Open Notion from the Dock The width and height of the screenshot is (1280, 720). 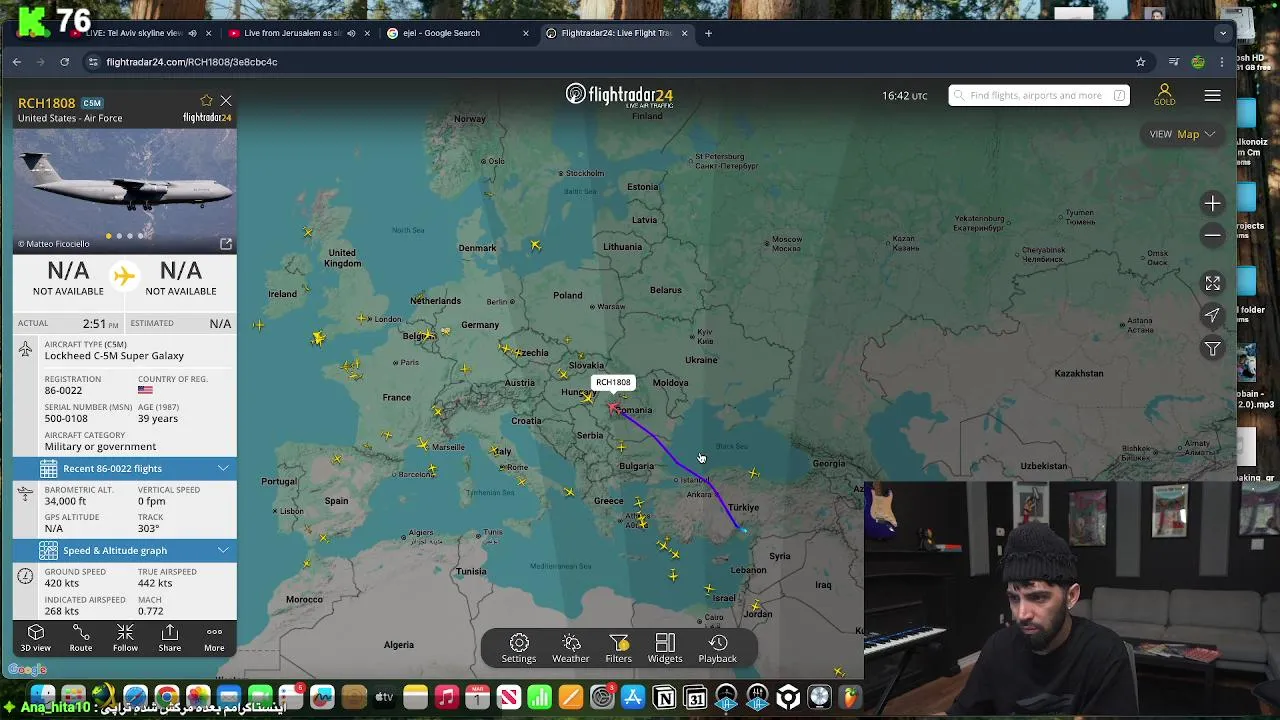[x=664, y=697]
